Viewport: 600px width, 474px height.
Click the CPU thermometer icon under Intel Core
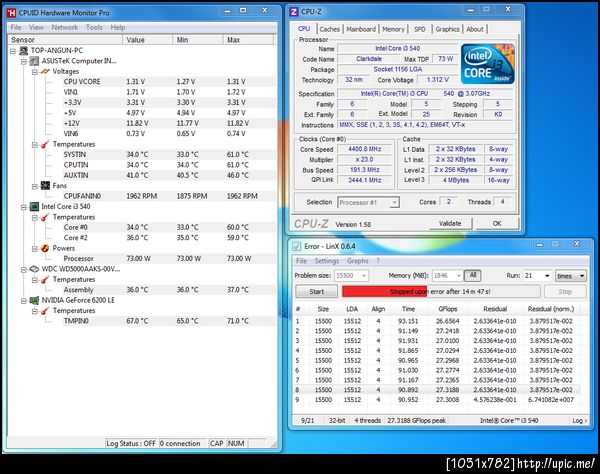tap(45, 217)
